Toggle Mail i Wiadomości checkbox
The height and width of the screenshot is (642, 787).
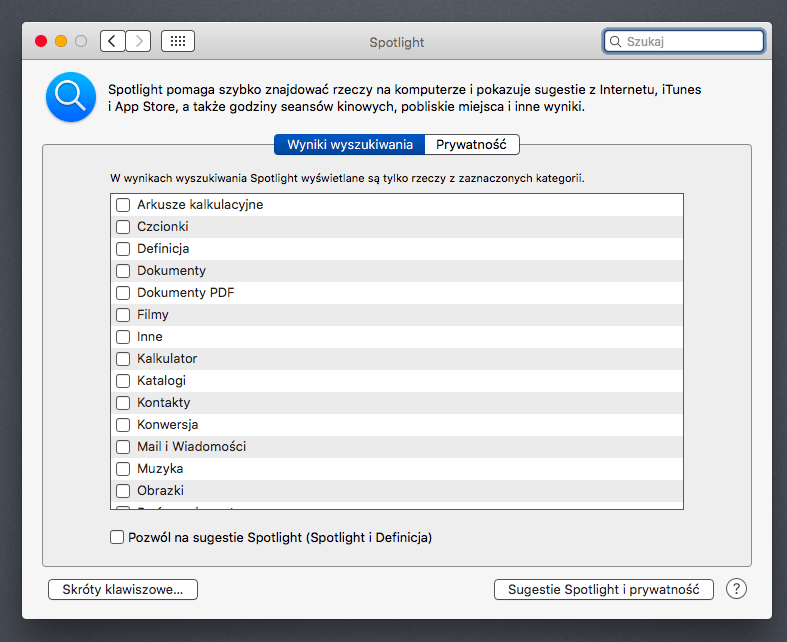click(x=123, y=447)
